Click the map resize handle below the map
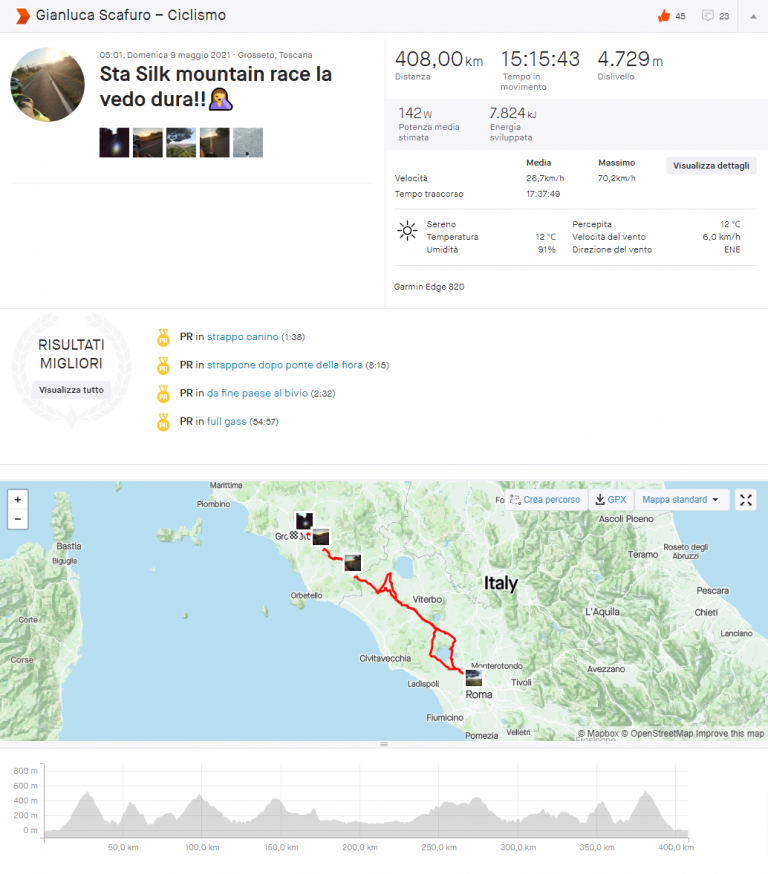Screen dimensions: 768x874 click(384, 745)
